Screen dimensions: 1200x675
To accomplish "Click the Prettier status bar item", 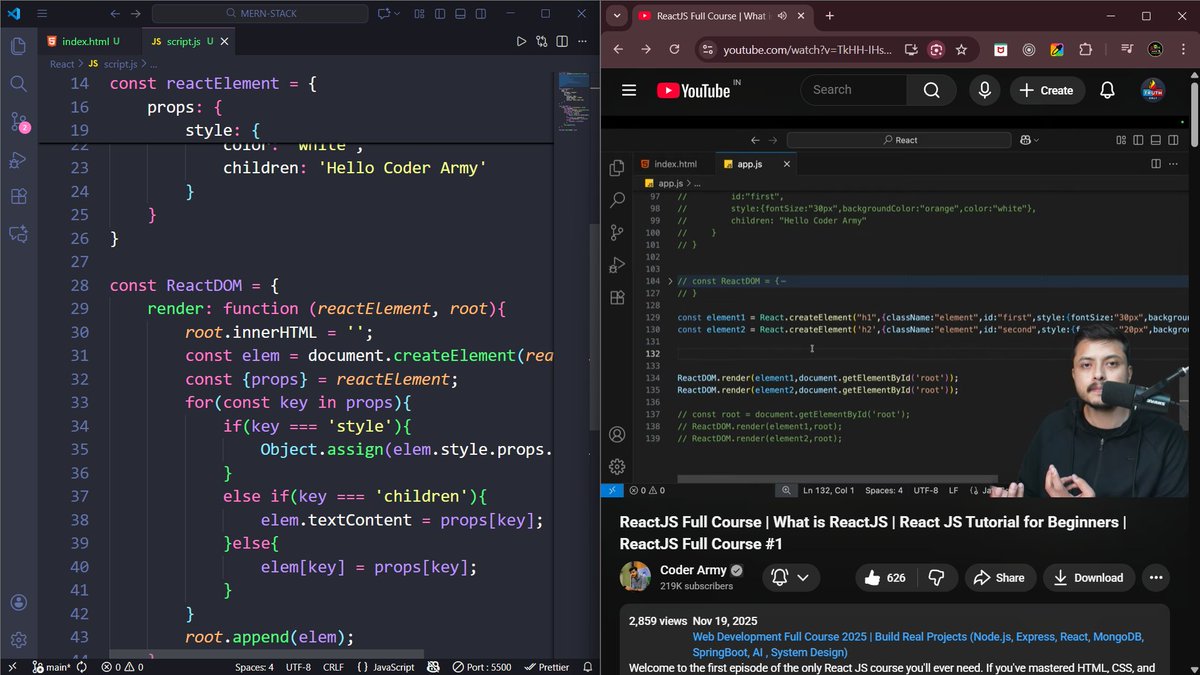I will (546, 667).
